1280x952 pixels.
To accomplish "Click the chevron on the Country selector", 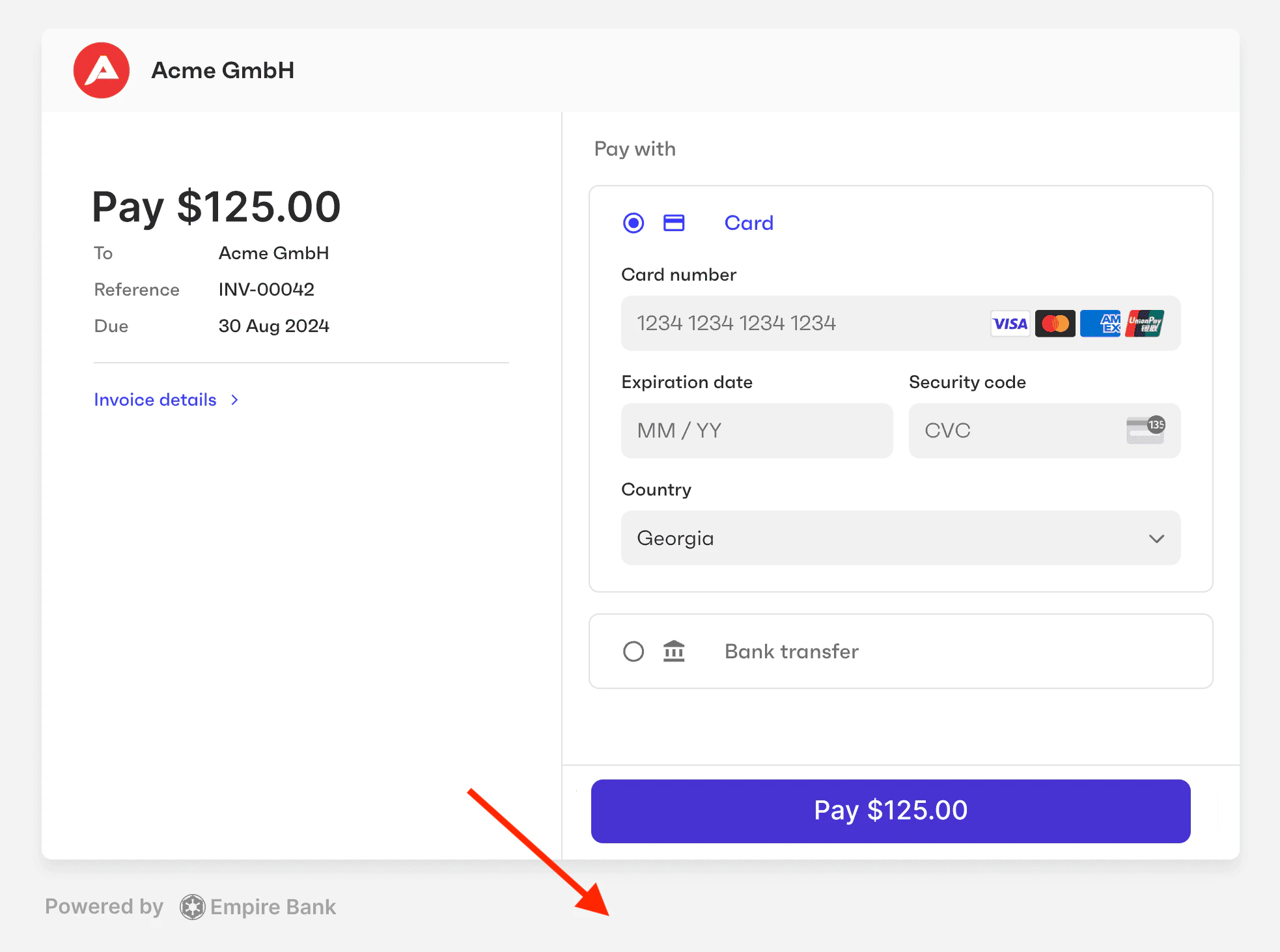I will pyautogui.click(x=1157, y=539).
